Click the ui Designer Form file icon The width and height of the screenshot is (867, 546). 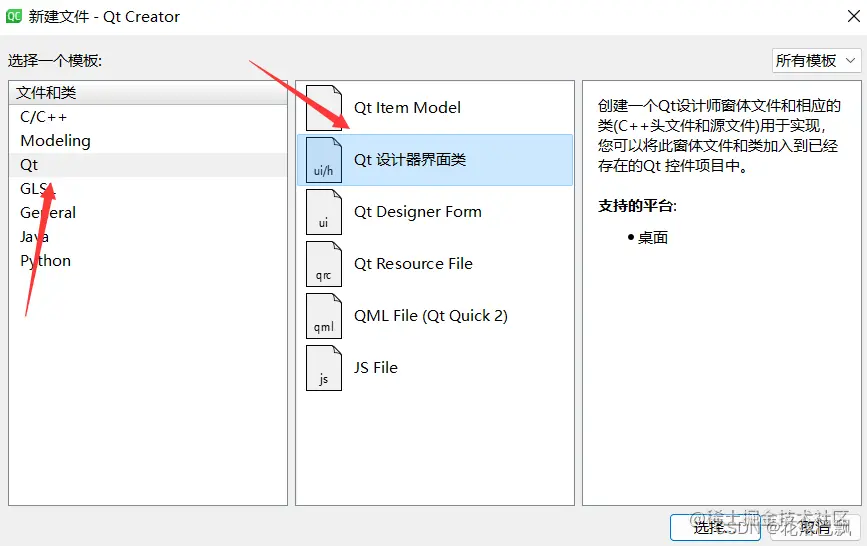(323, 212)
